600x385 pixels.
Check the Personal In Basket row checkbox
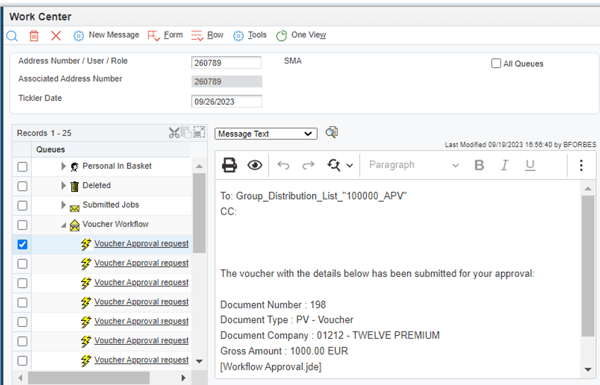point(23,167)
